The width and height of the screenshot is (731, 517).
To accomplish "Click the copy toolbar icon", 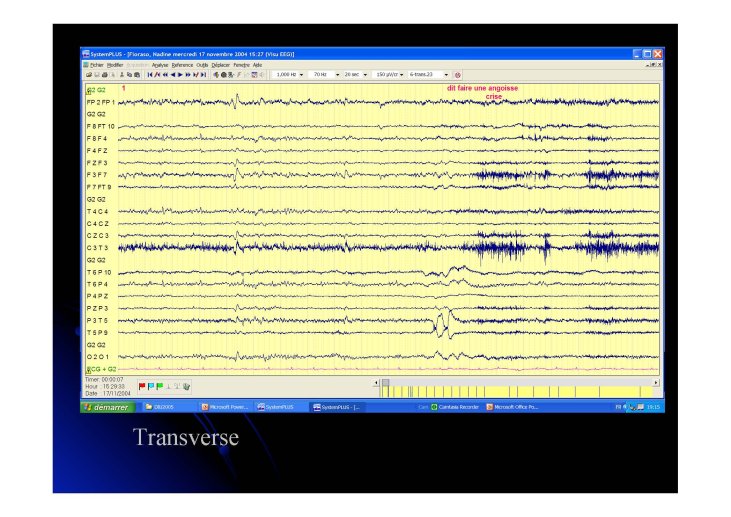I will coord(130,75).
